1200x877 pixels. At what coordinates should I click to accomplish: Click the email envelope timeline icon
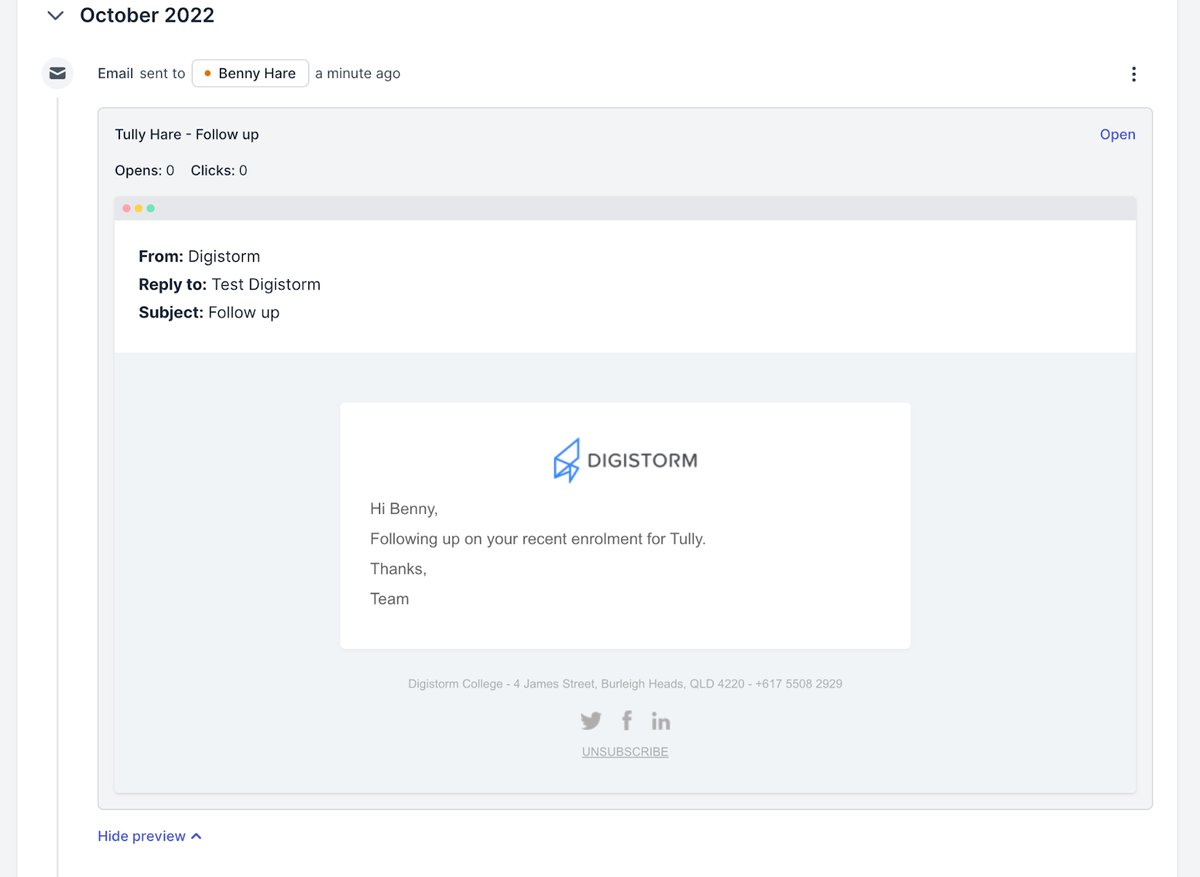(x=58, y=73)
